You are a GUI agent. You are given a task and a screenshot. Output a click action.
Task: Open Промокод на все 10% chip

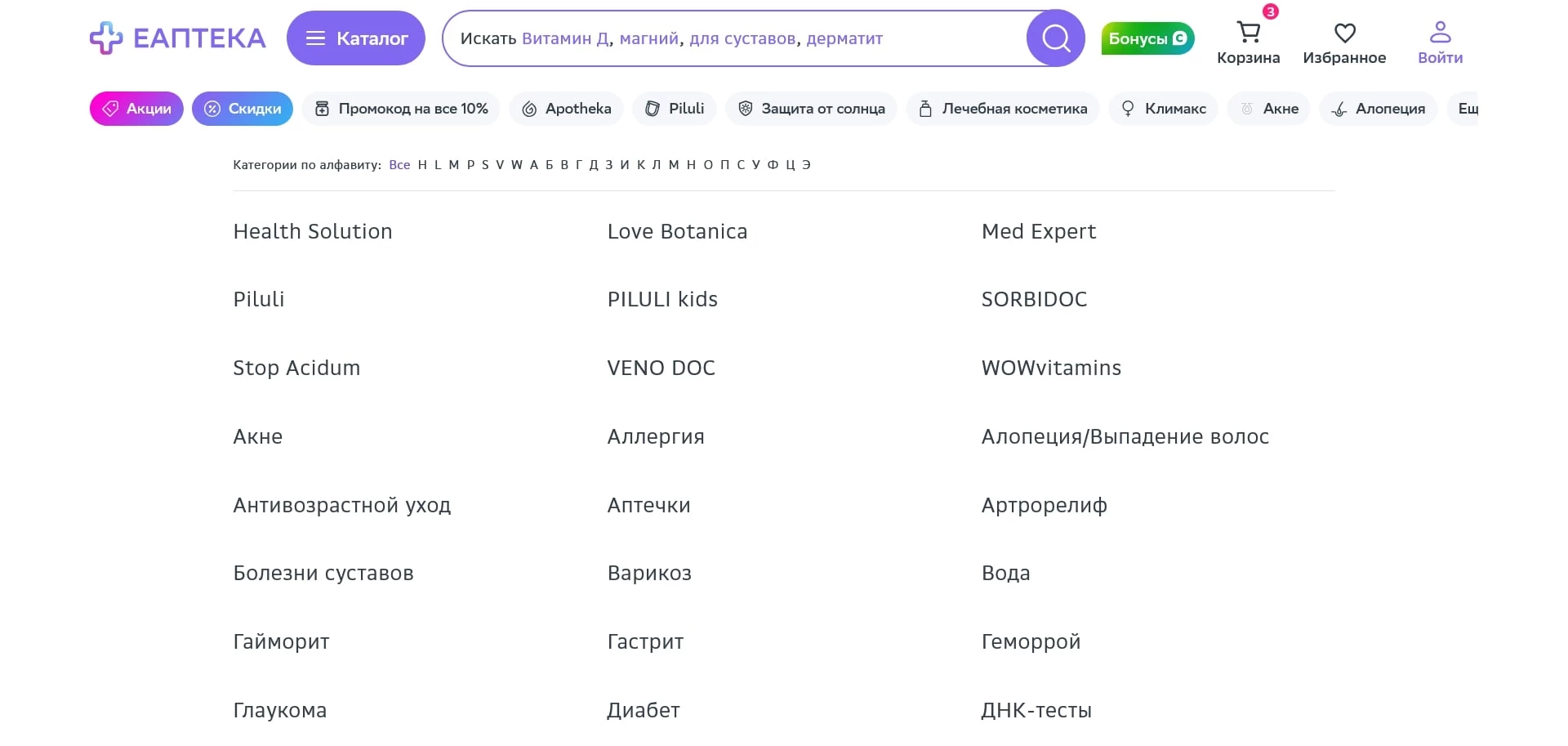tap(401, 109)
